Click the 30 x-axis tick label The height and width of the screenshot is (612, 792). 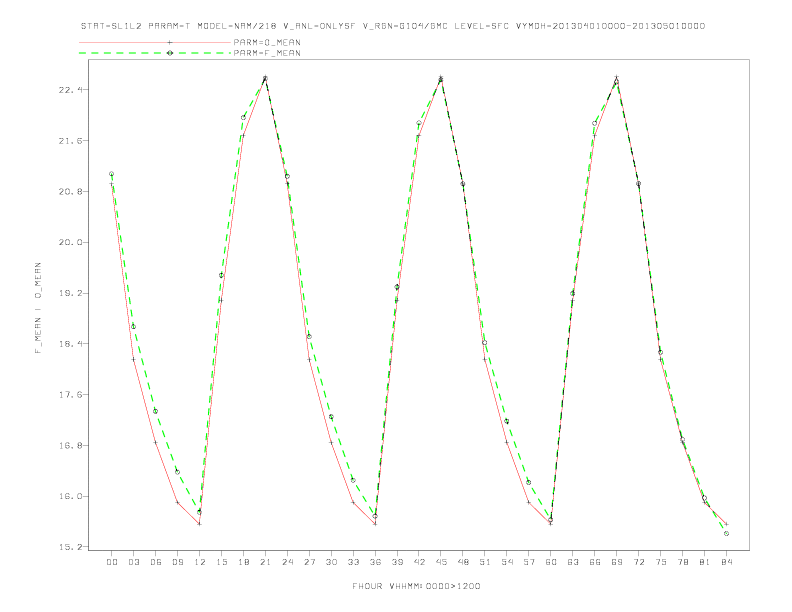click(331, 562)
